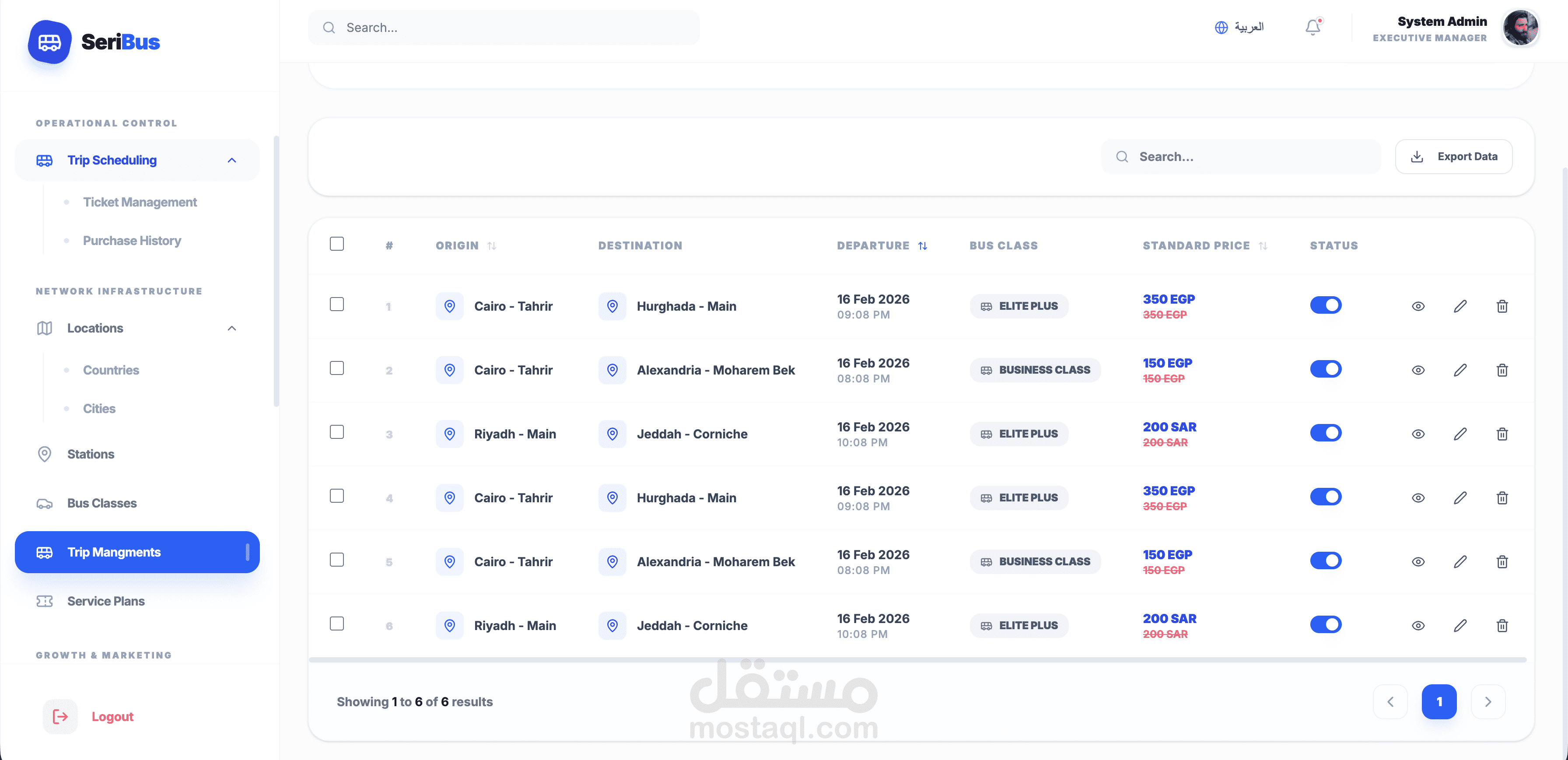Open Bus Classes from the sidebar
This screenshot has height=760, width=1568.
101,504
